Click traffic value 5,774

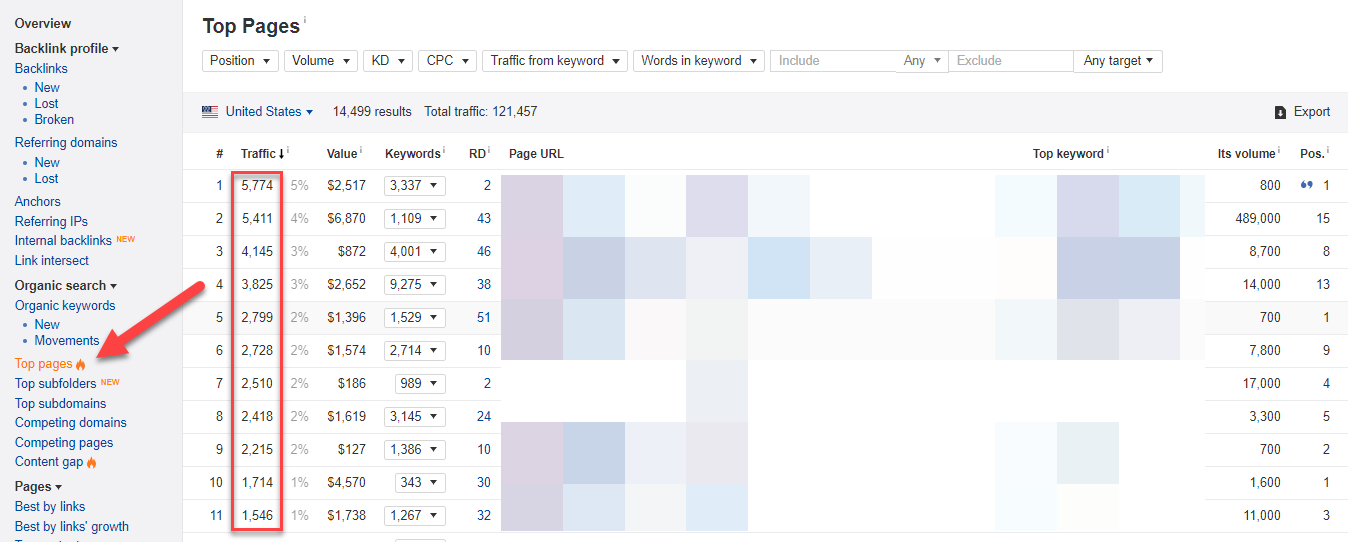[257, 186]
